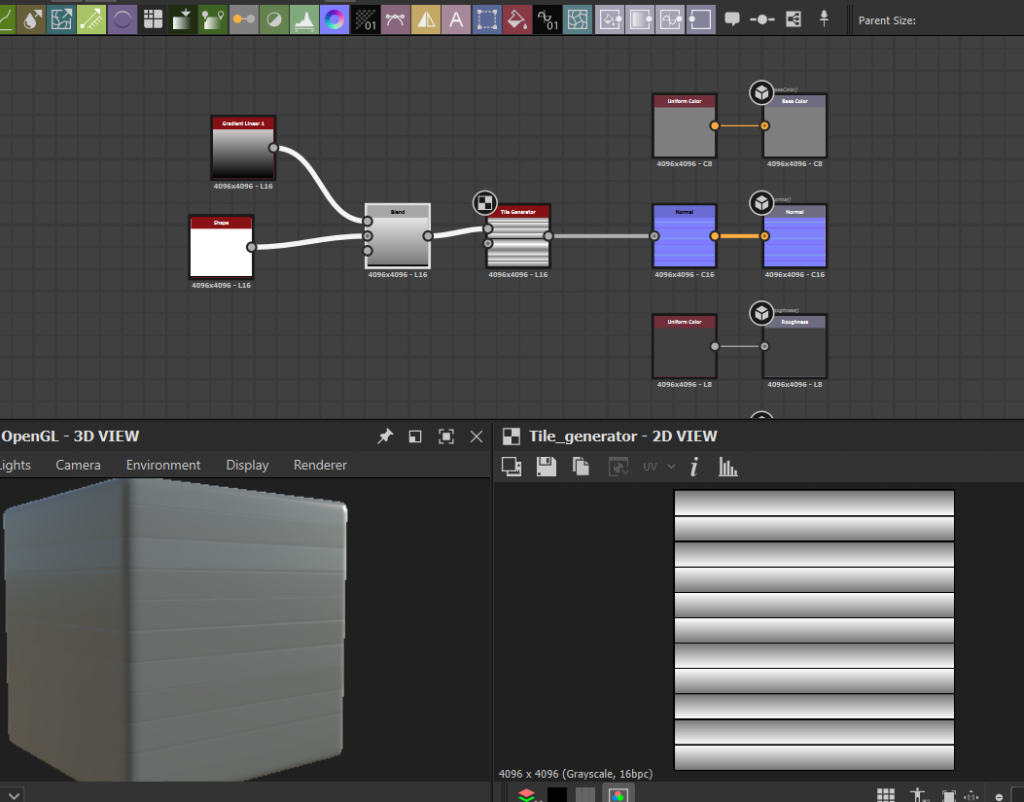Add a Text node from the toolbar
This screenshot has height=802, width=1024.
457,19
